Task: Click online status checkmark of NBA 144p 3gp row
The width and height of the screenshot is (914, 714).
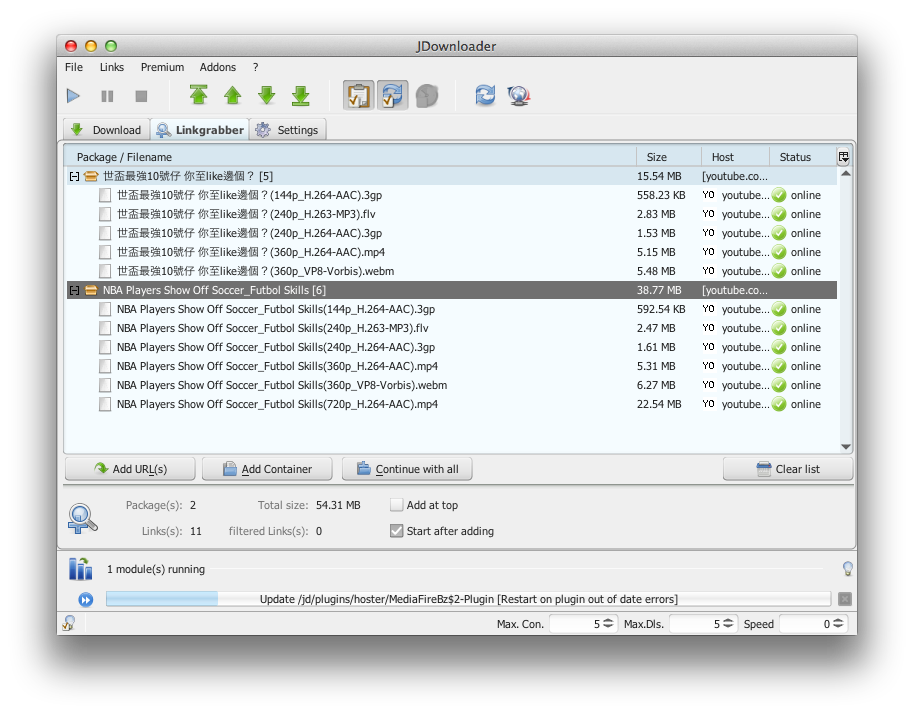Action: (779, 309)
